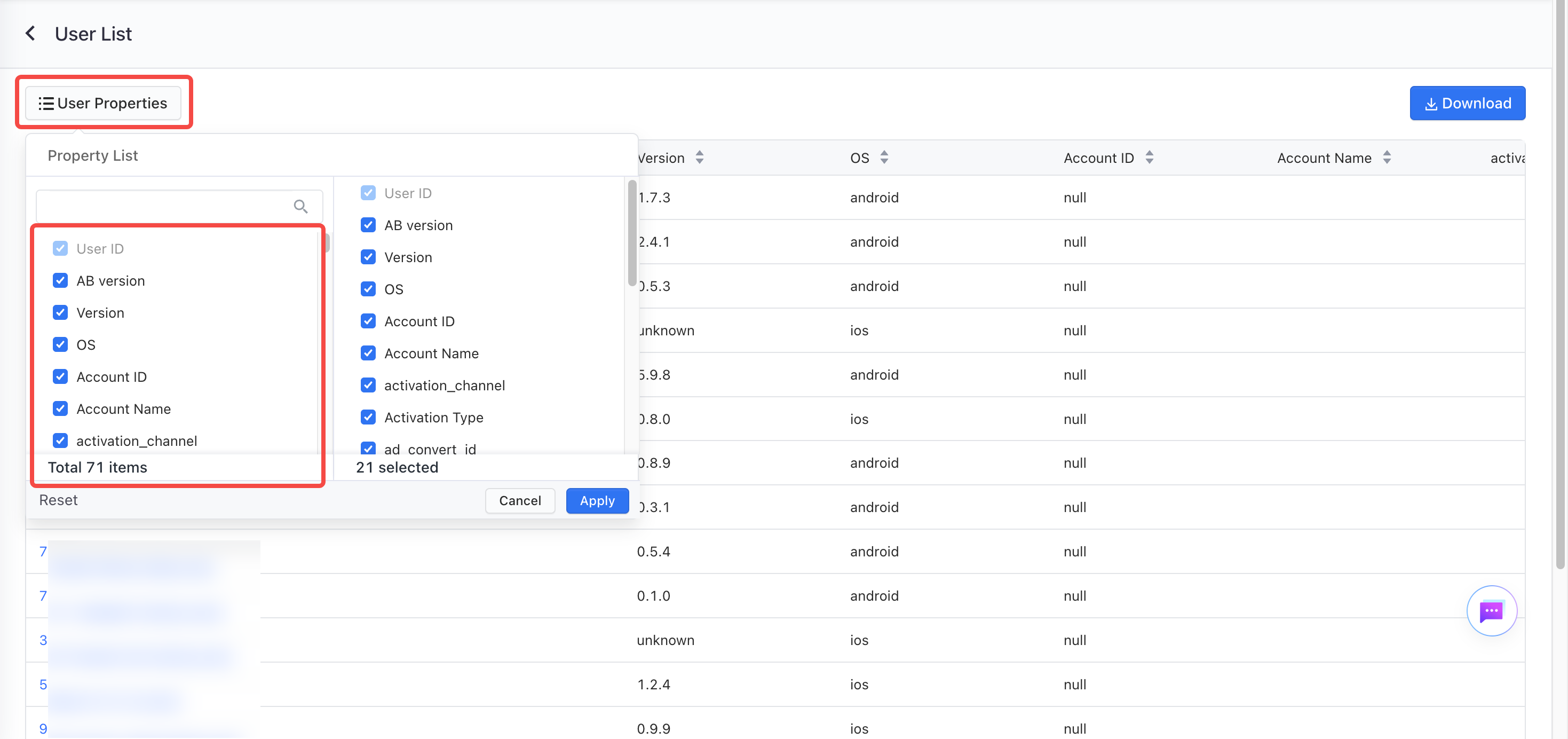Uncheck activation_channel in the left property list
1568x739 pixels.
(x=60, y=441)
